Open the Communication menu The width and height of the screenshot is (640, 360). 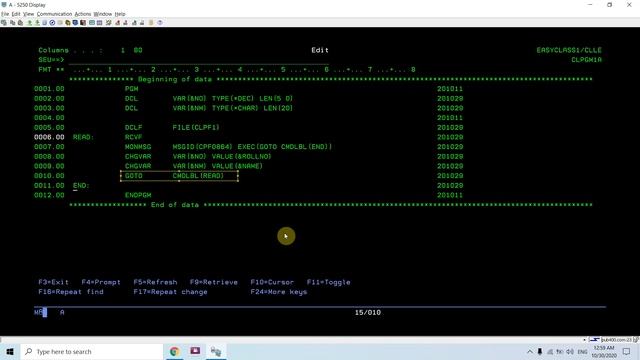pos(54,14)
